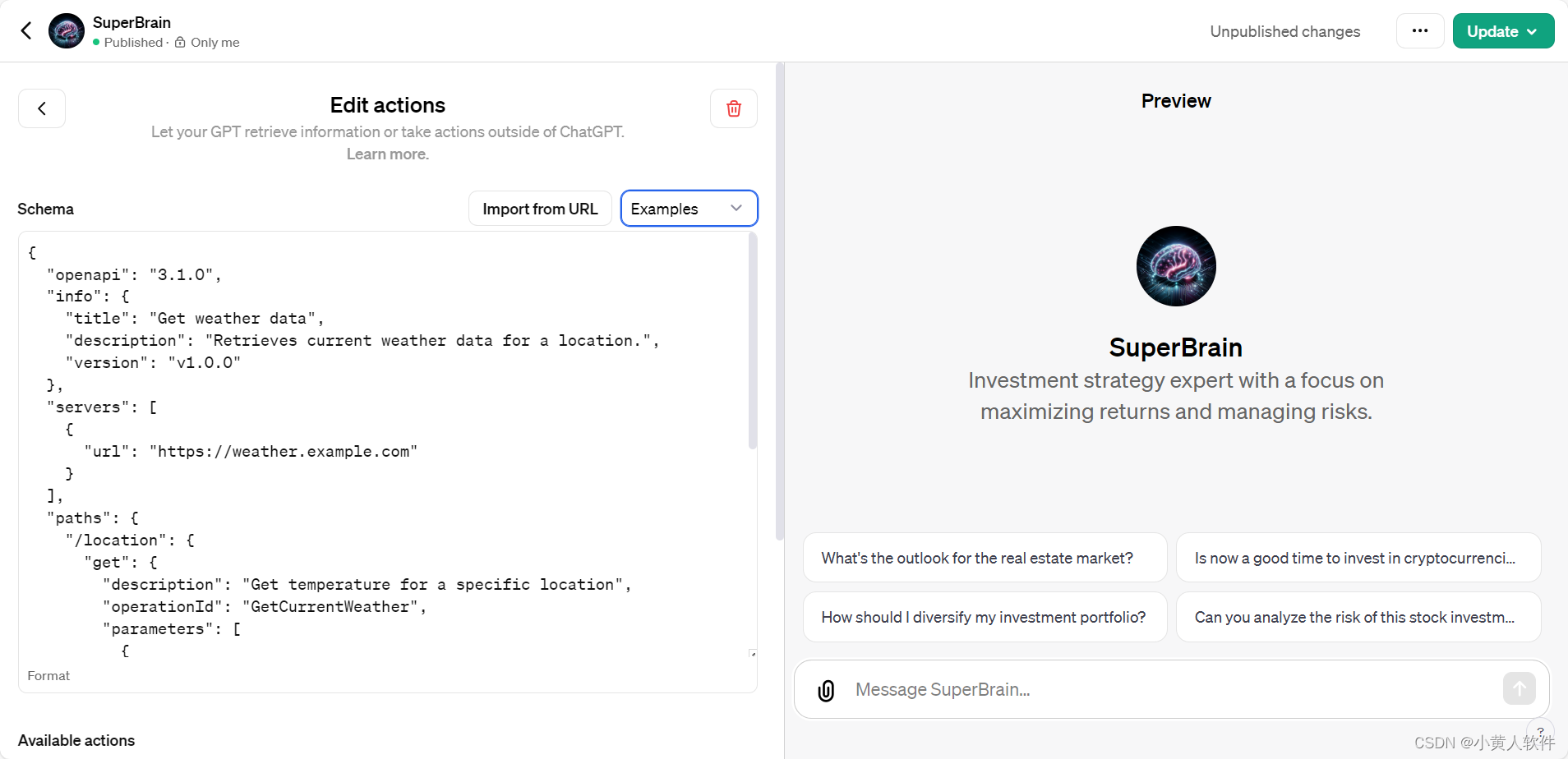Image resolution: width=1568 pixels, height=759 pixels.
Task: Click the schema editor vertical scrollbar
Action: tap(752, 342)
